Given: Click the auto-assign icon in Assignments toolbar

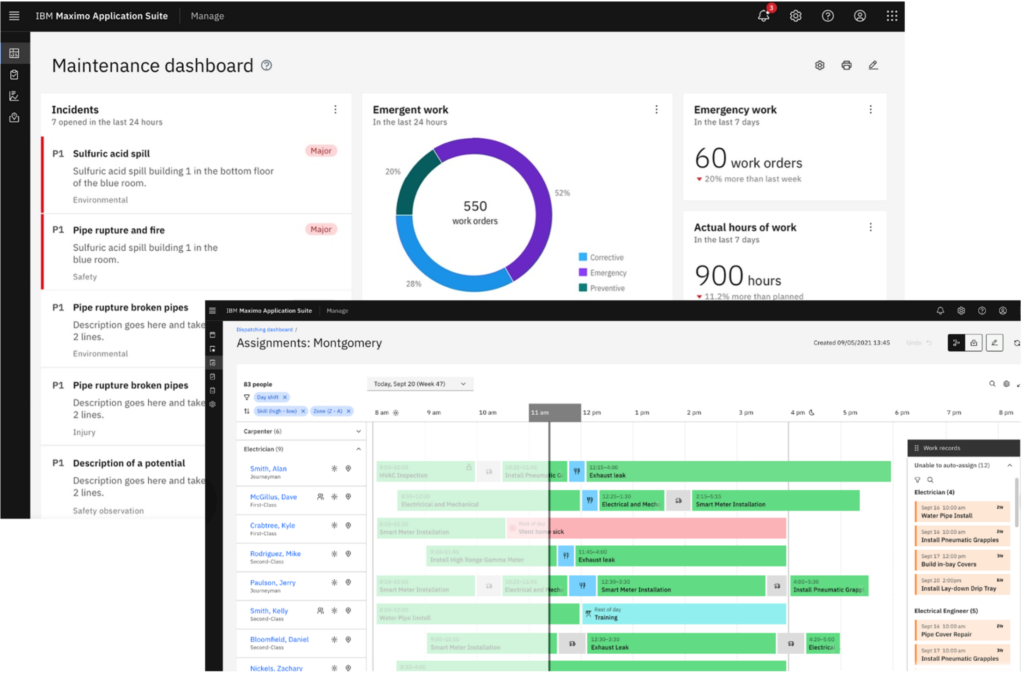Looking at the screenshot, I should tap(957, 342).
